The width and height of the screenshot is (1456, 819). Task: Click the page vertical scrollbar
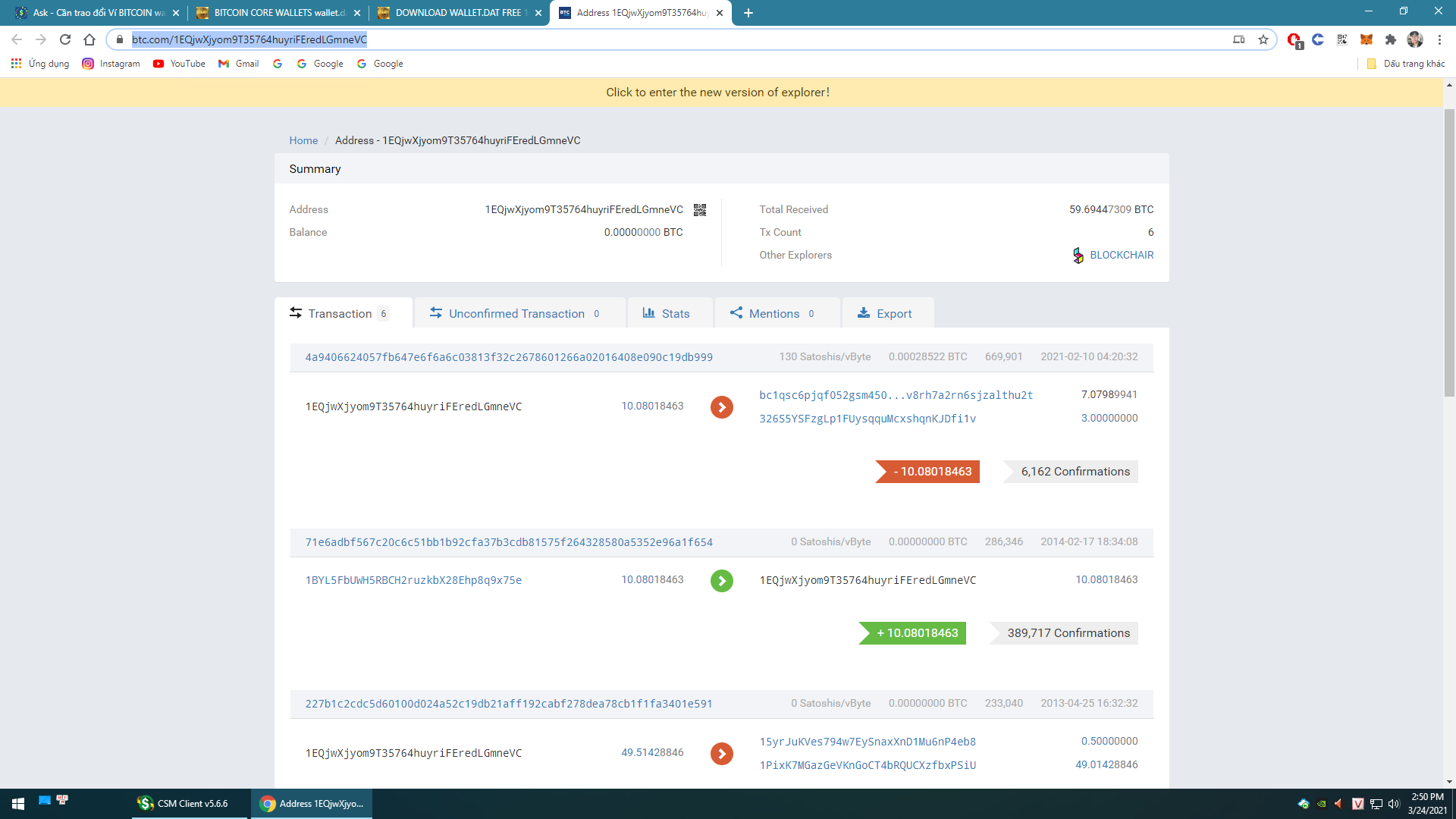(x=1449, y=250)
